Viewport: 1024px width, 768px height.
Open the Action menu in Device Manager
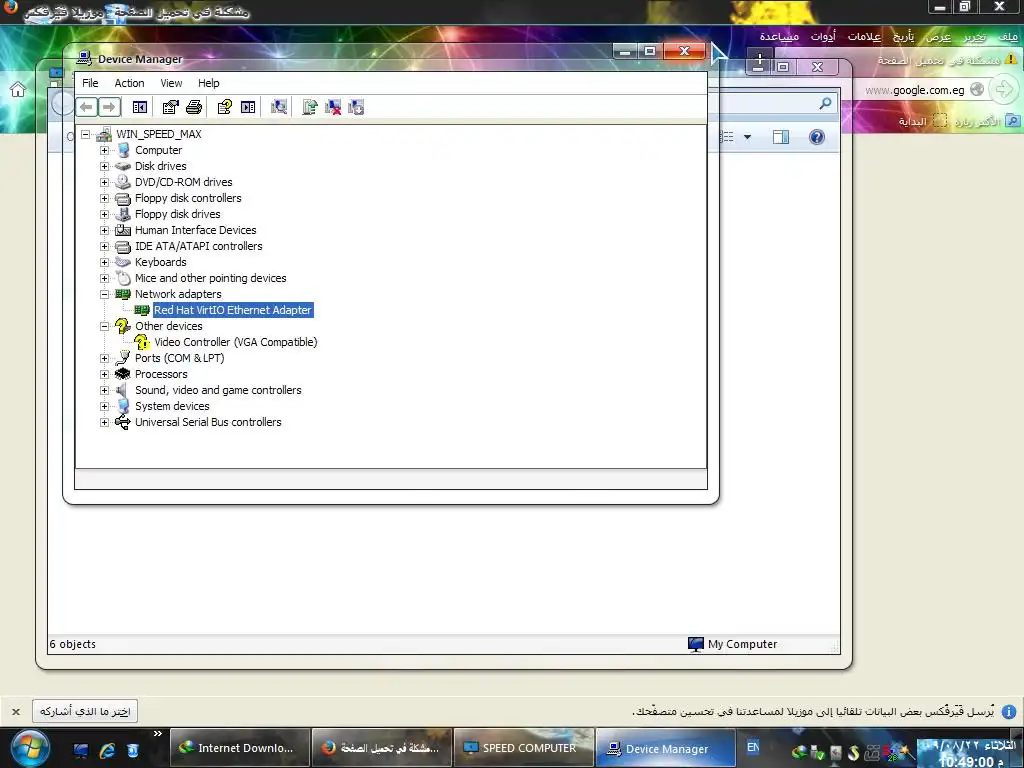[x=129, y=83]
